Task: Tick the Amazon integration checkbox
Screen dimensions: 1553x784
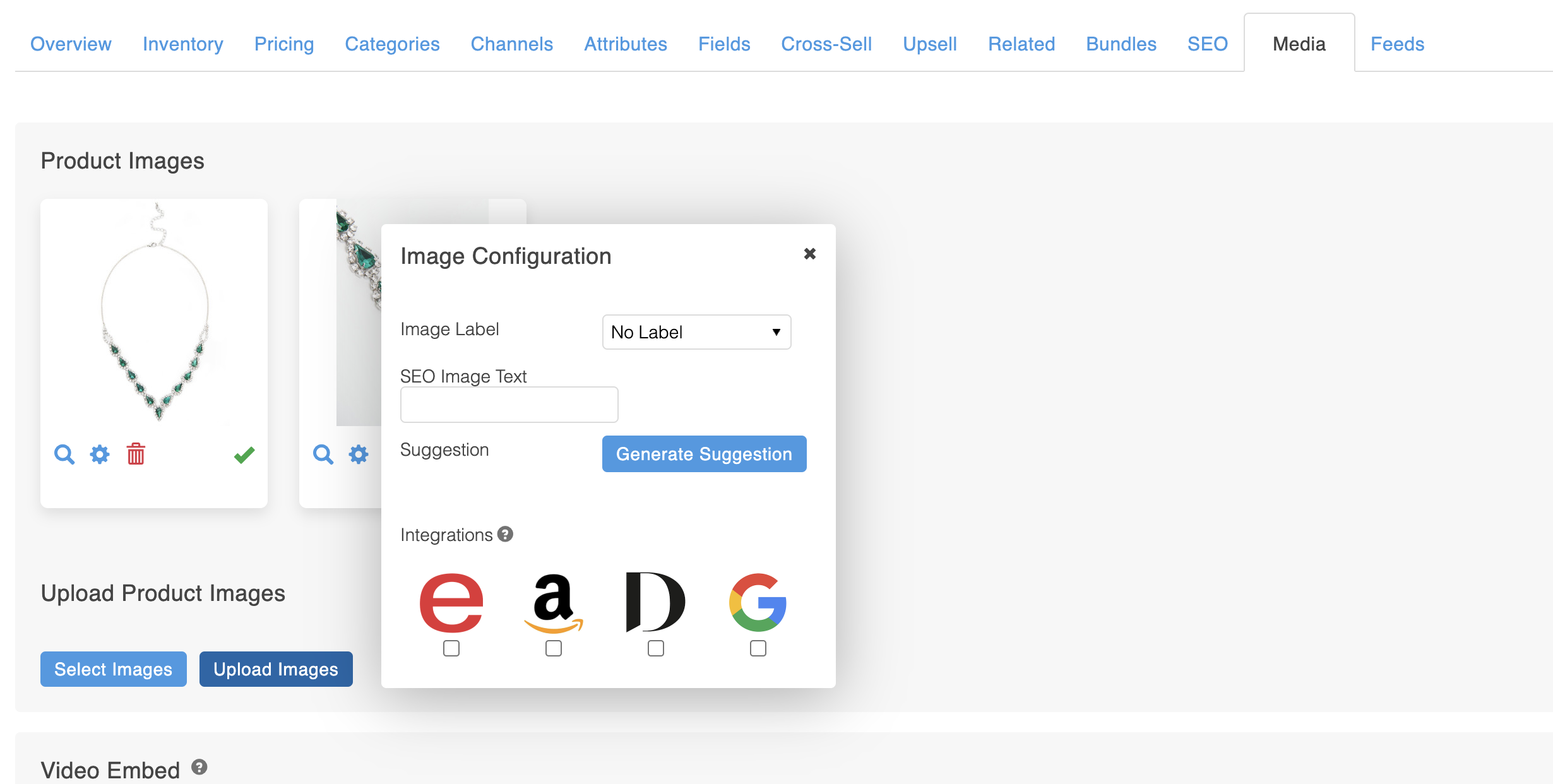Action: pyautogui.click(x=554, y=648)
